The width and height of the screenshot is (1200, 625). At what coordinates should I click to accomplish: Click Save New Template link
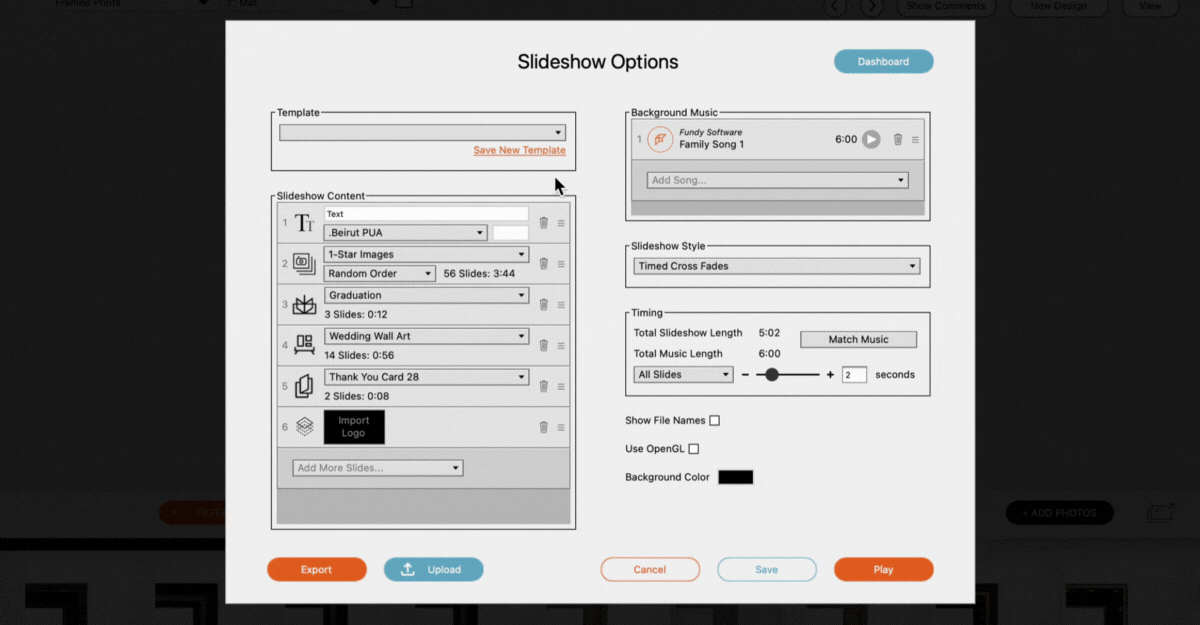pos(519,150)
